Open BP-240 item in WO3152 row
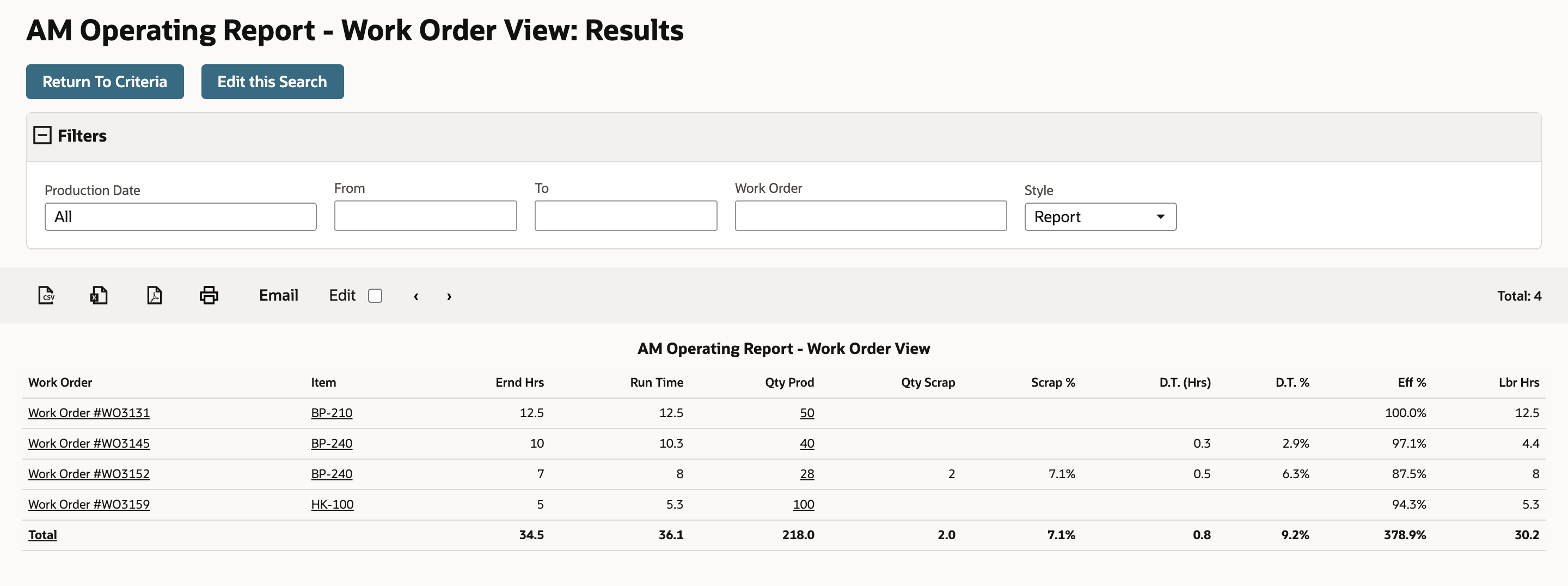 332,474
